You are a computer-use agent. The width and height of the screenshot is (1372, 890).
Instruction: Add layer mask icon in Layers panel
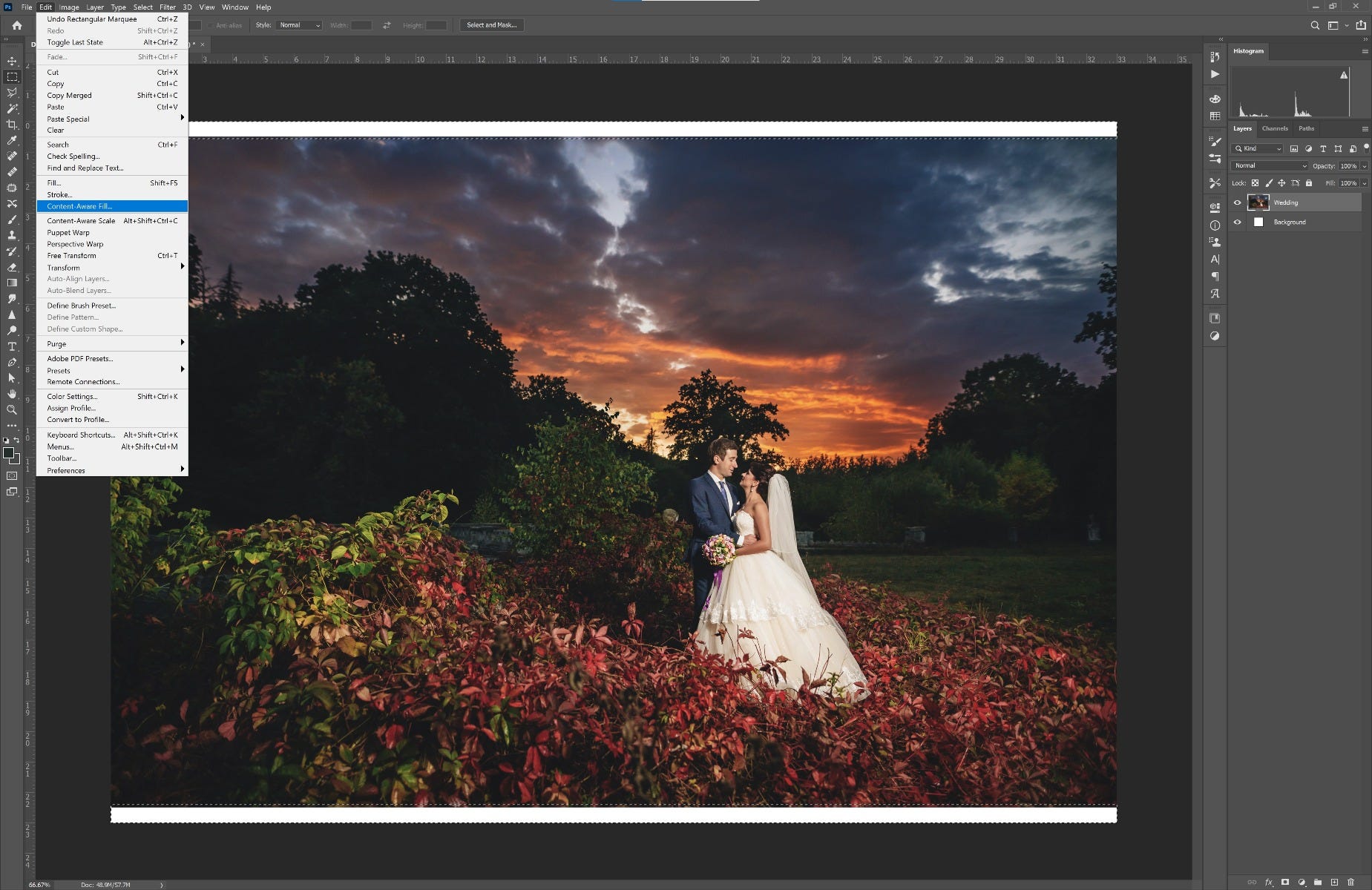click(1285, 883)
